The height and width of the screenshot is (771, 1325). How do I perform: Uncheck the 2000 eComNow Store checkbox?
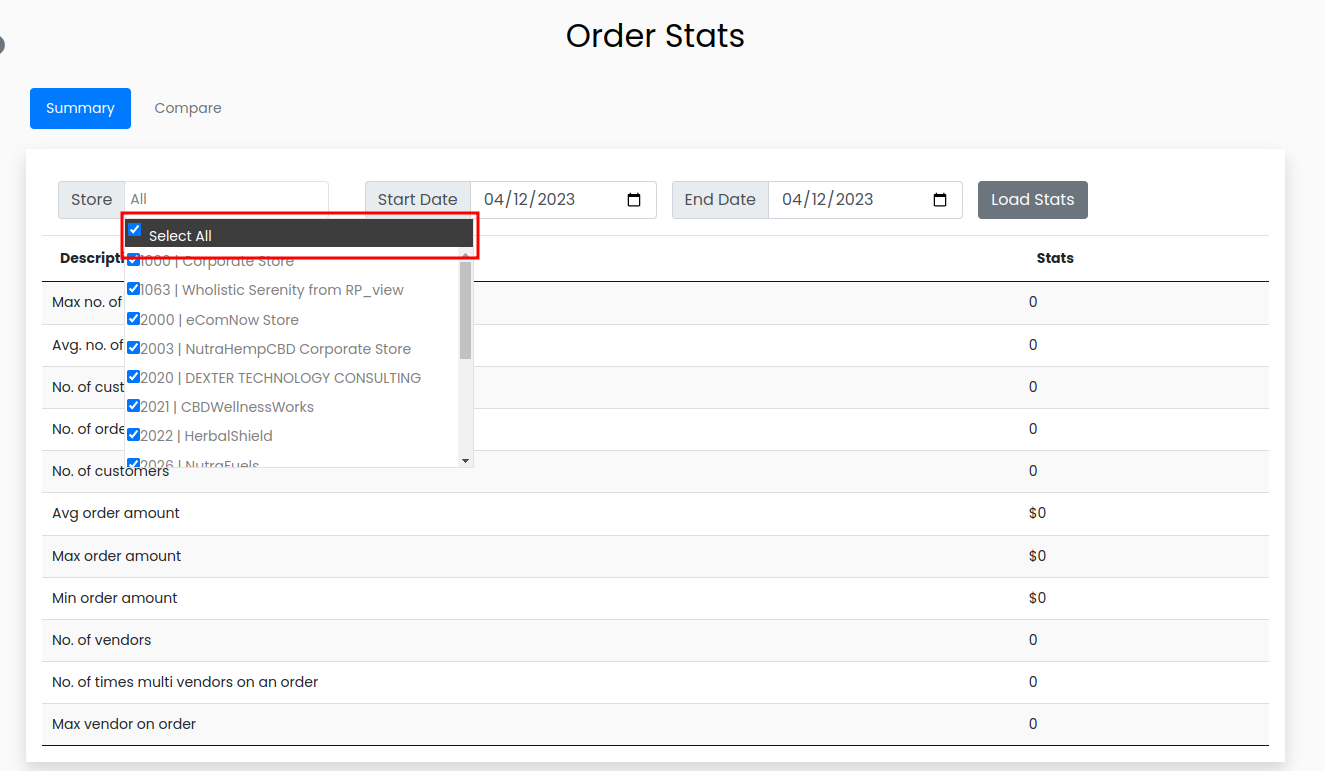(133, 319)
